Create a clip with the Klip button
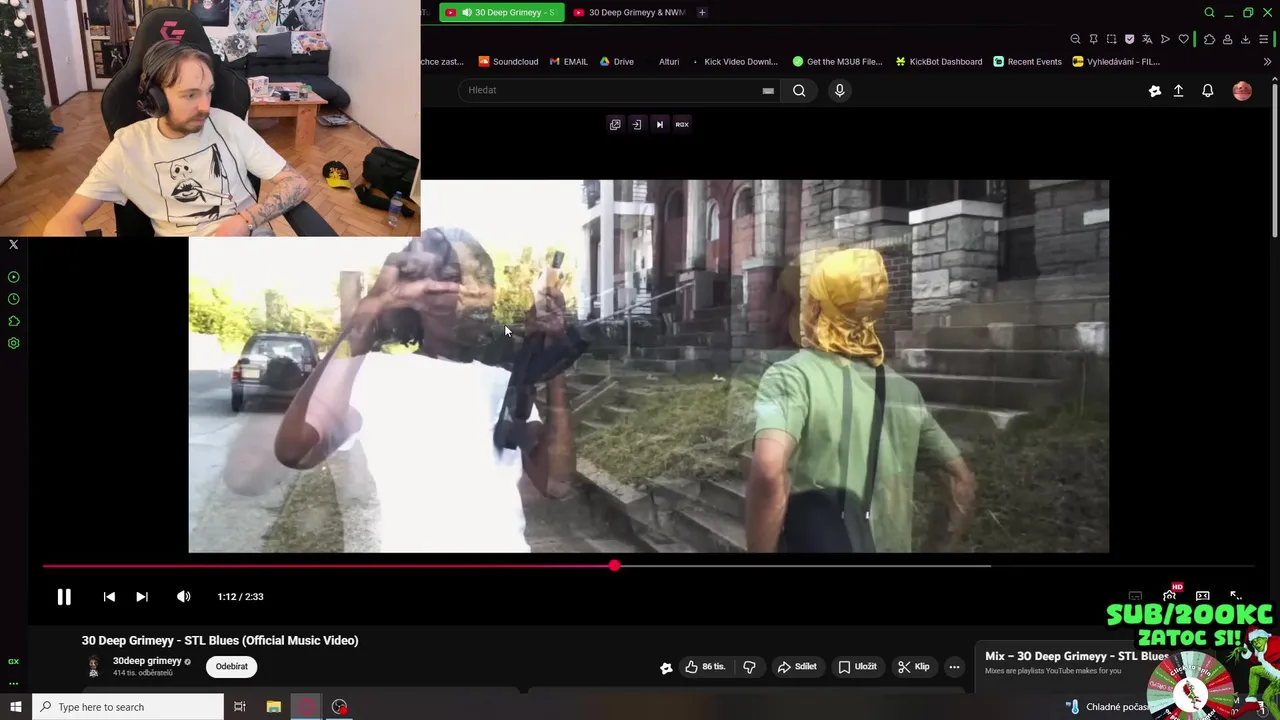 point(914,667)
